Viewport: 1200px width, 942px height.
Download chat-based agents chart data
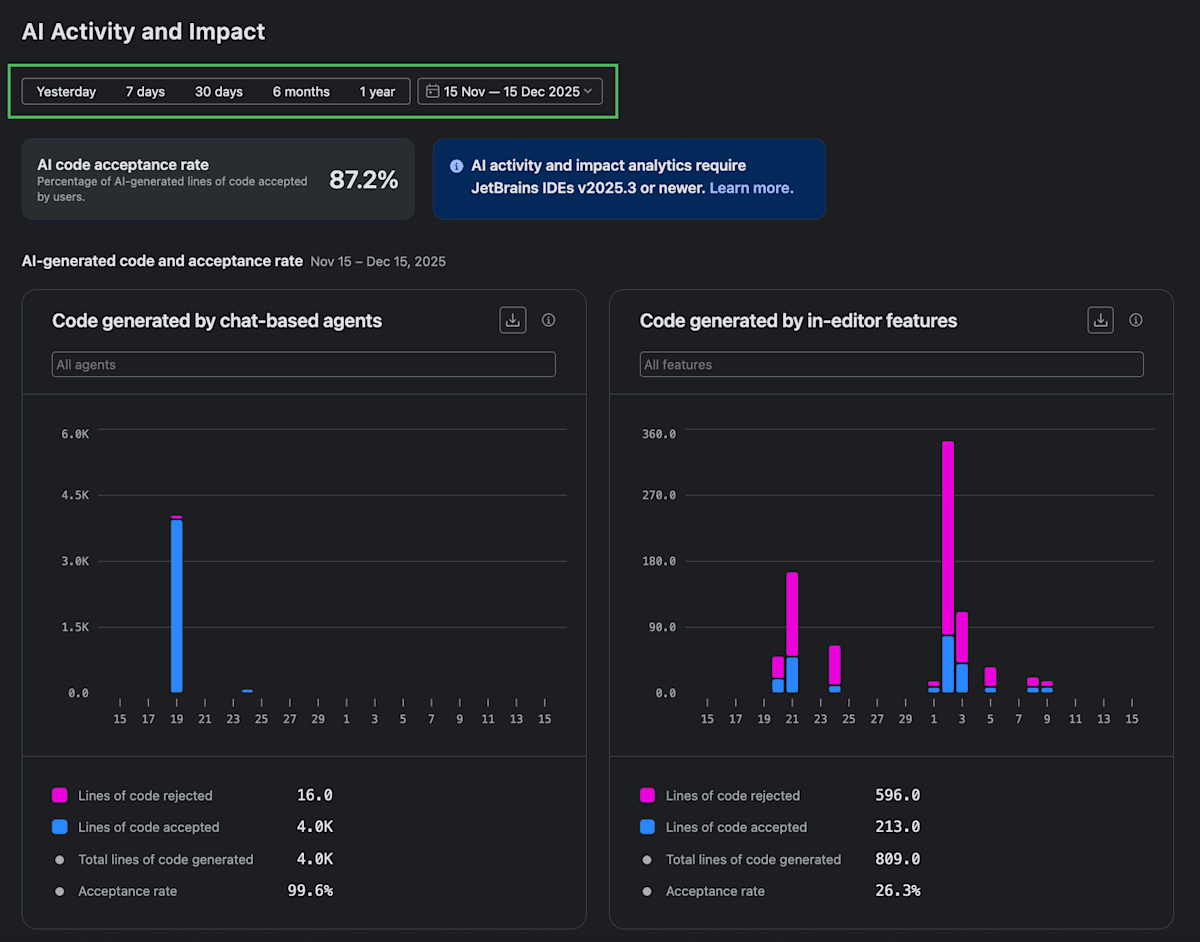513,320
